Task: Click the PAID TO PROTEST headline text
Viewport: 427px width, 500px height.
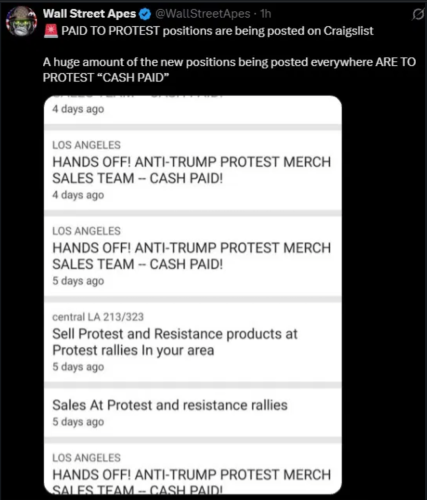Action: pos(217,31)
